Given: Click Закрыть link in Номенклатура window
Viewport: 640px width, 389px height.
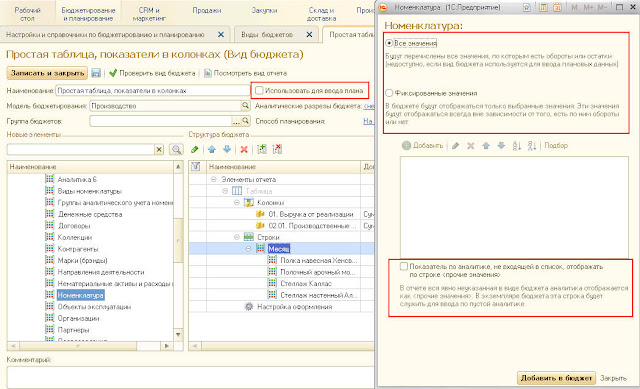Looking at the screenshot, I should point(613,378).
